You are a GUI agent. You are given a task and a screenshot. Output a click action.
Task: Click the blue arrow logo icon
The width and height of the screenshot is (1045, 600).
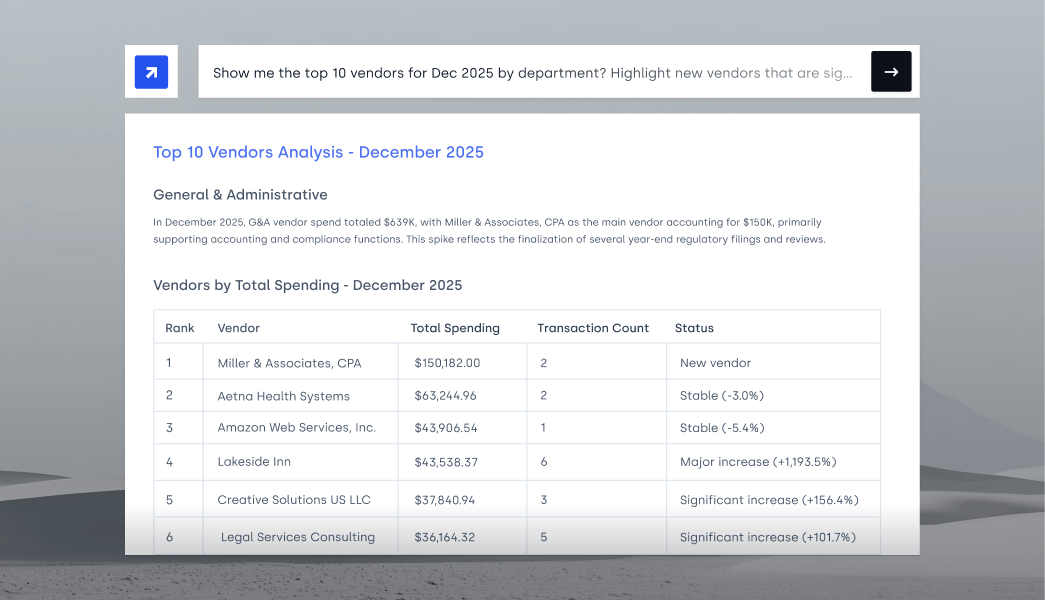tap(151, 72)
